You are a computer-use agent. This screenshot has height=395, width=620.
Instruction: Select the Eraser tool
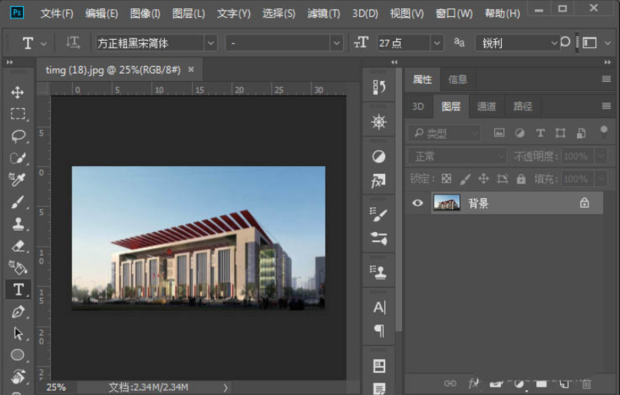[18, 246]
